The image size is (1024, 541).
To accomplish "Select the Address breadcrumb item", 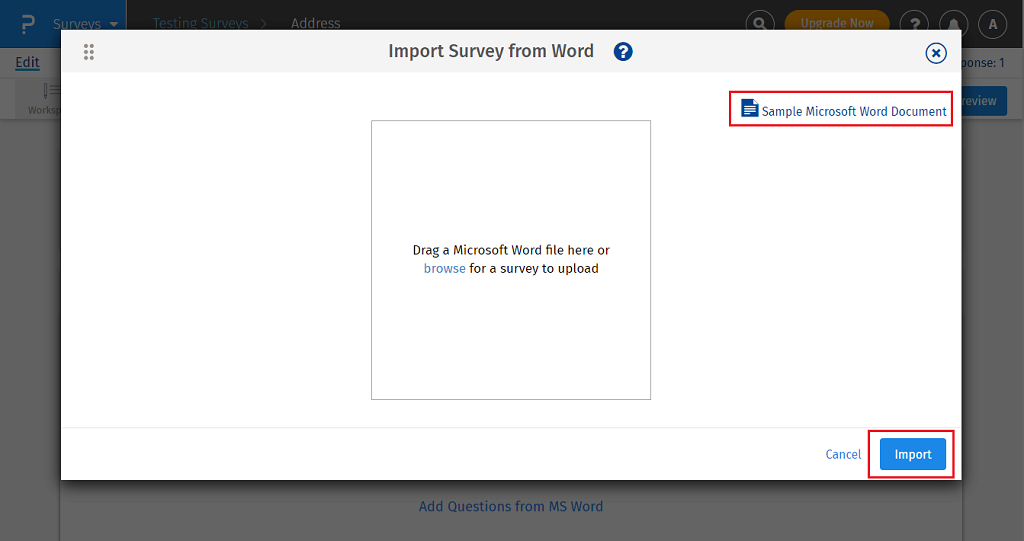I will 315,23.
